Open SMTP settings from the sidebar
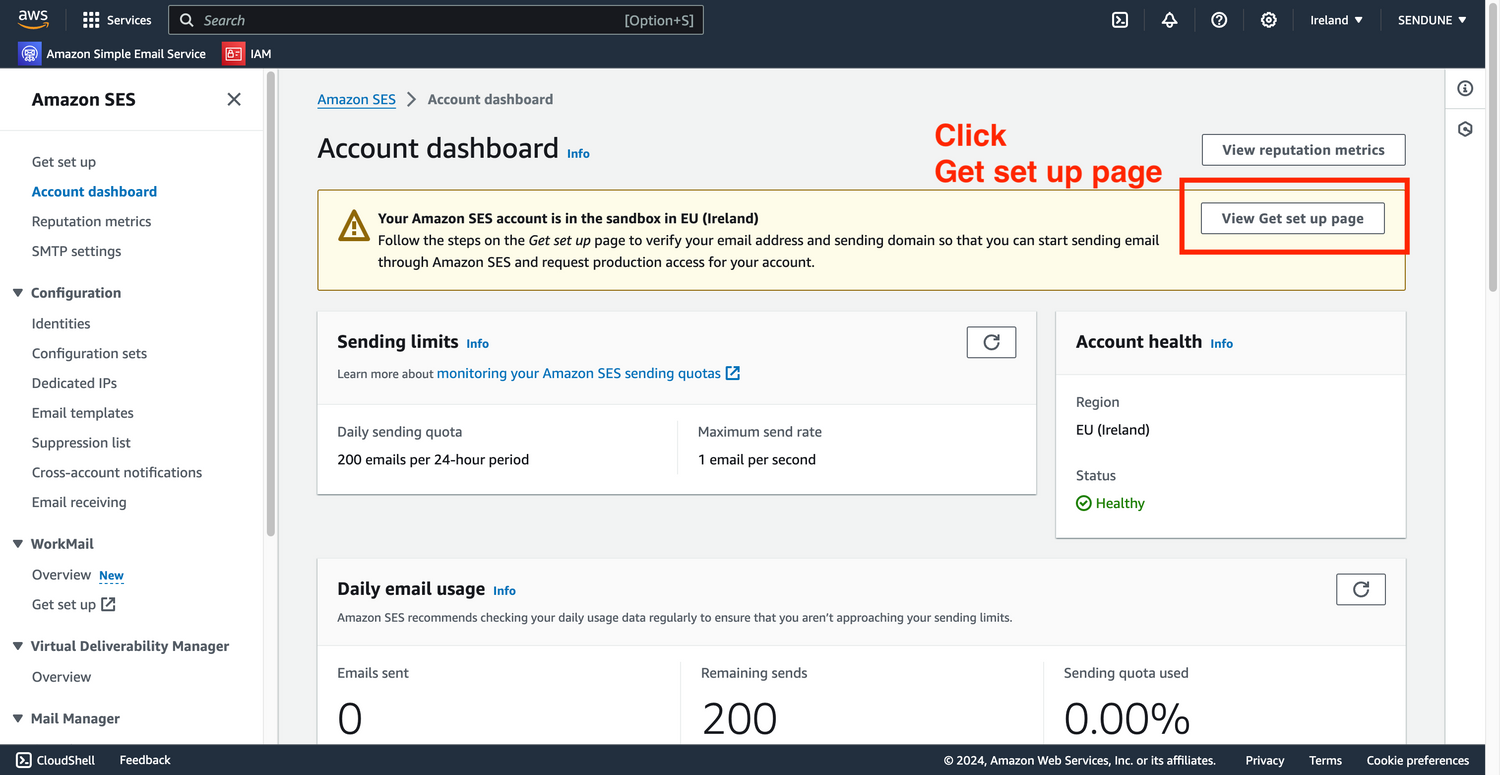This screenshot has width=1500, height=775. click(x=76, y=251)
